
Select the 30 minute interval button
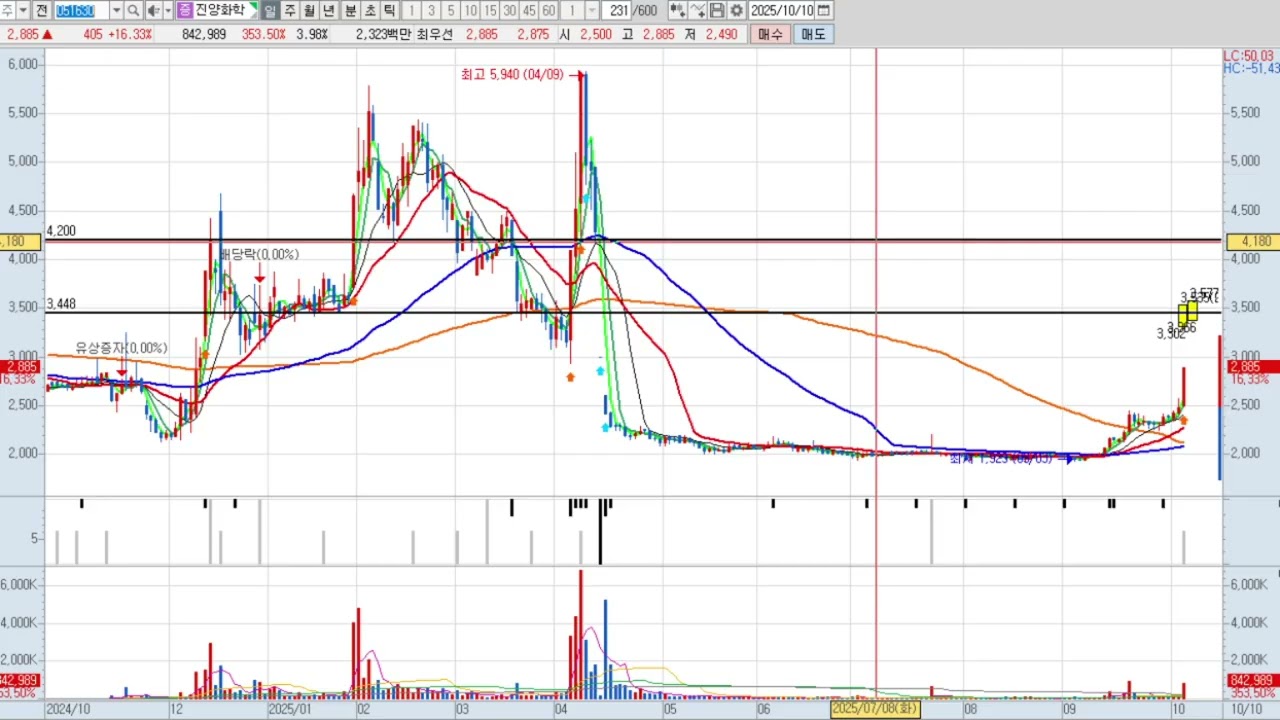tap(510, 10)
